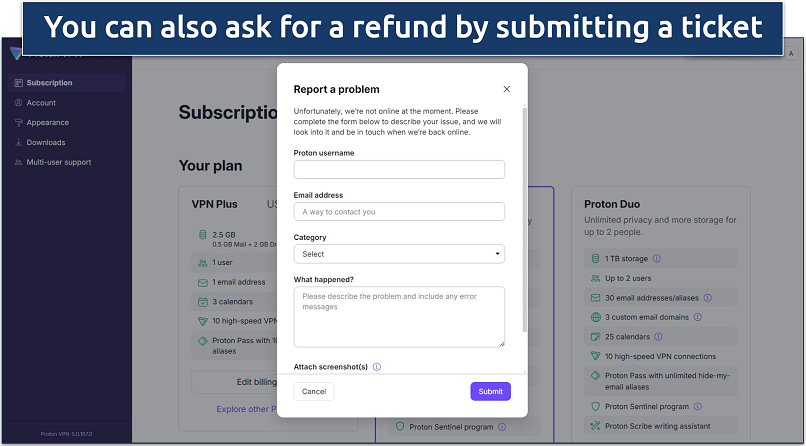Click the Email address input field
This screenshot has width=806, height=446.
click(x=399, y=212)
